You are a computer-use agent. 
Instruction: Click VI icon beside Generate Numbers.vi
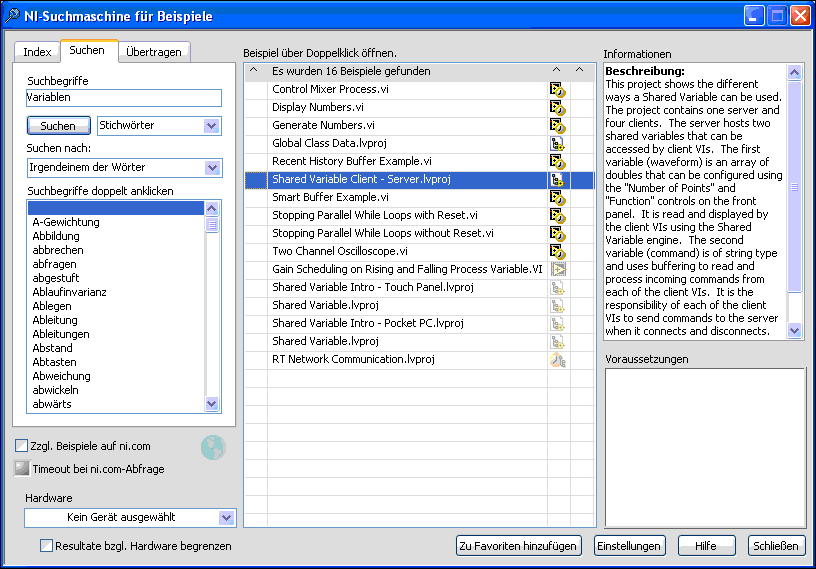tap(557, 125)
